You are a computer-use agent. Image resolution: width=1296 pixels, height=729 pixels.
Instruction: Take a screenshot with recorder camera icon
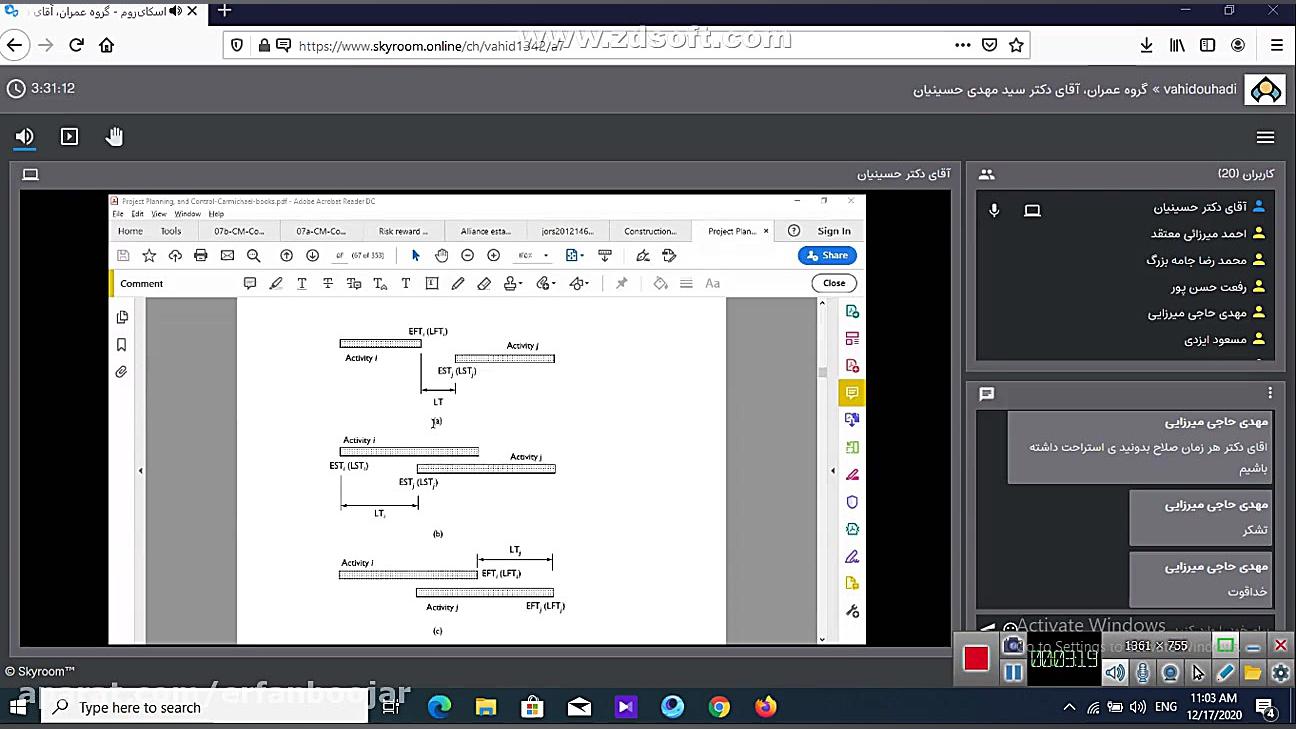(x=1013, y=646)
